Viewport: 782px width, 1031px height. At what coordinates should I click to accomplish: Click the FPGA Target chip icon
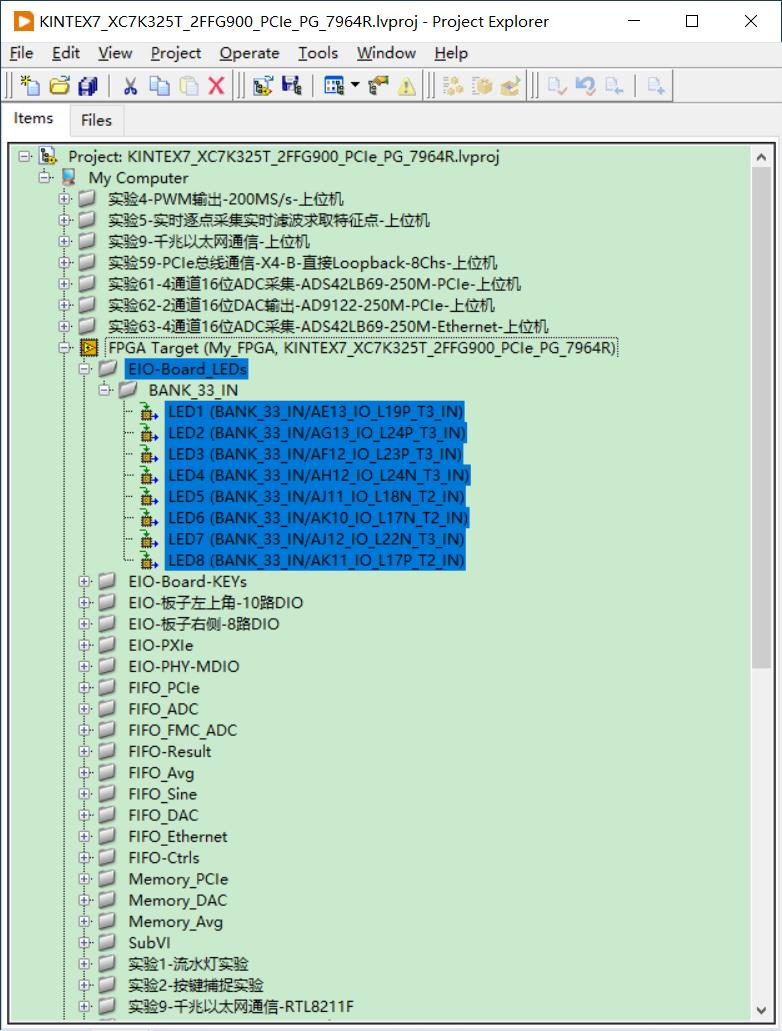point(89,348)
